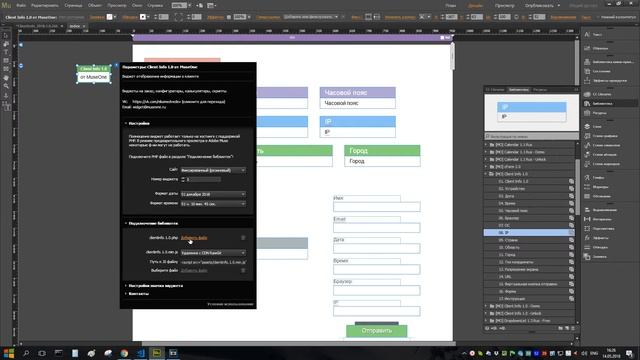The image size is (640, 360).
Task: Click Условия использования link in widget panel
Action: tap(230, 304)
